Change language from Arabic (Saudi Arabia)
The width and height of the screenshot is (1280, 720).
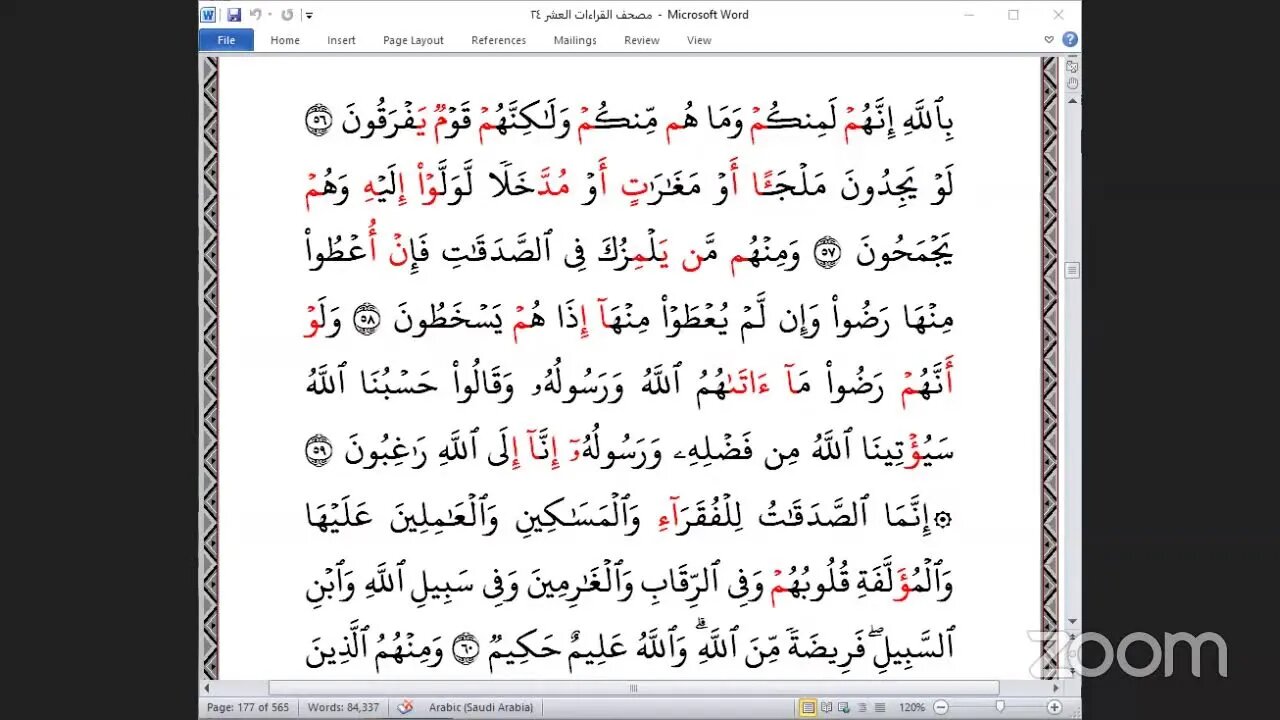[481, 708]
